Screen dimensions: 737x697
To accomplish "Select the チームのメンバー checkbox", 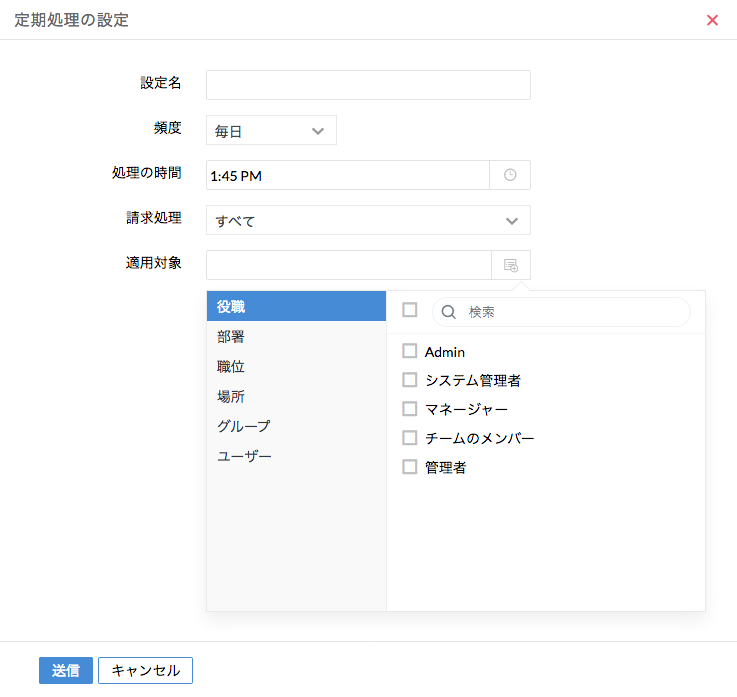I will (409, 438).
